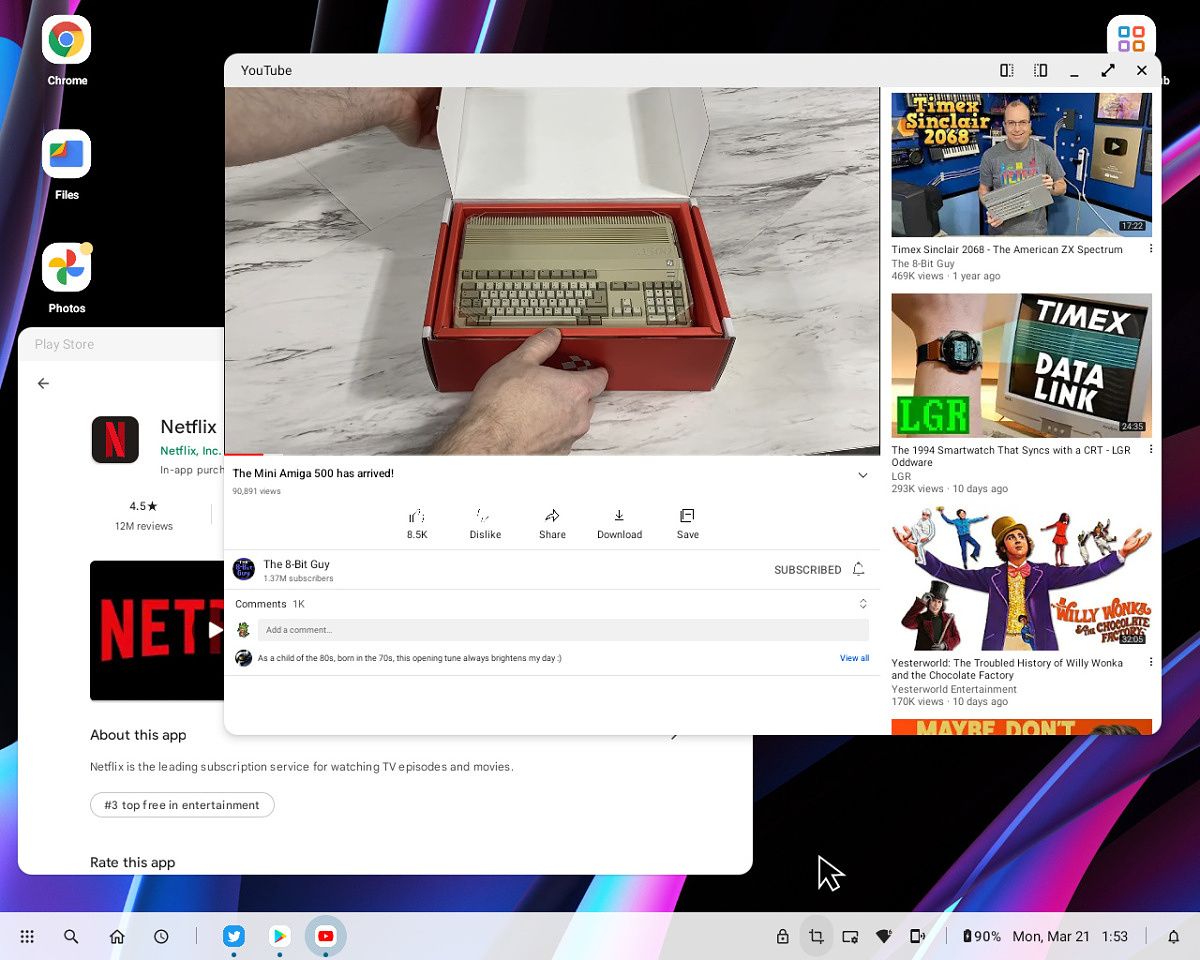Image resolution: width=1200 pixels, height=960 pixels.
Task: Click the 12M reviews rating in Play Store
Action: [x=144, y=516]
